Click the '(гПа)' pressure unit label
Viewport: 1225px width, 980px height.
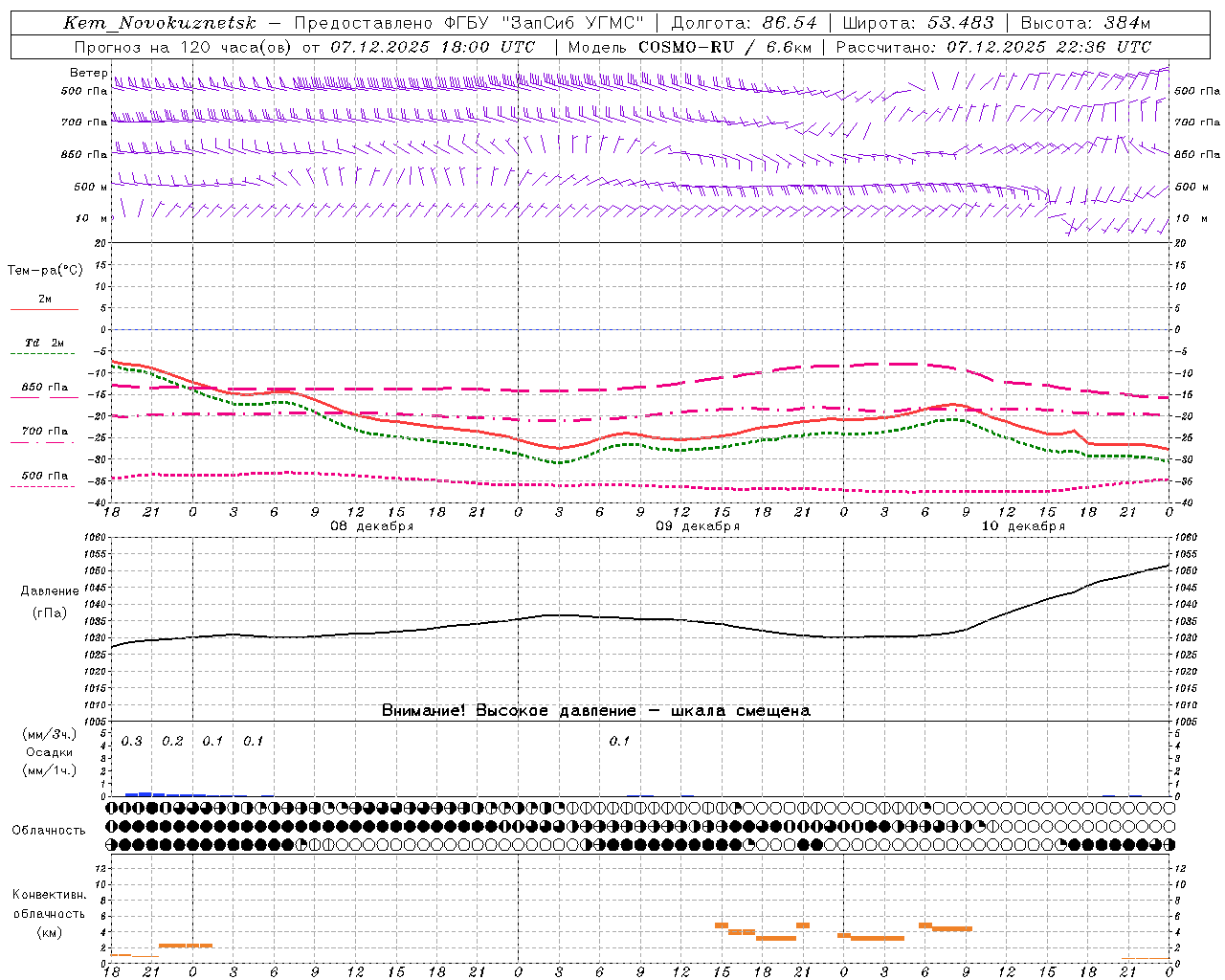(50, 612)
